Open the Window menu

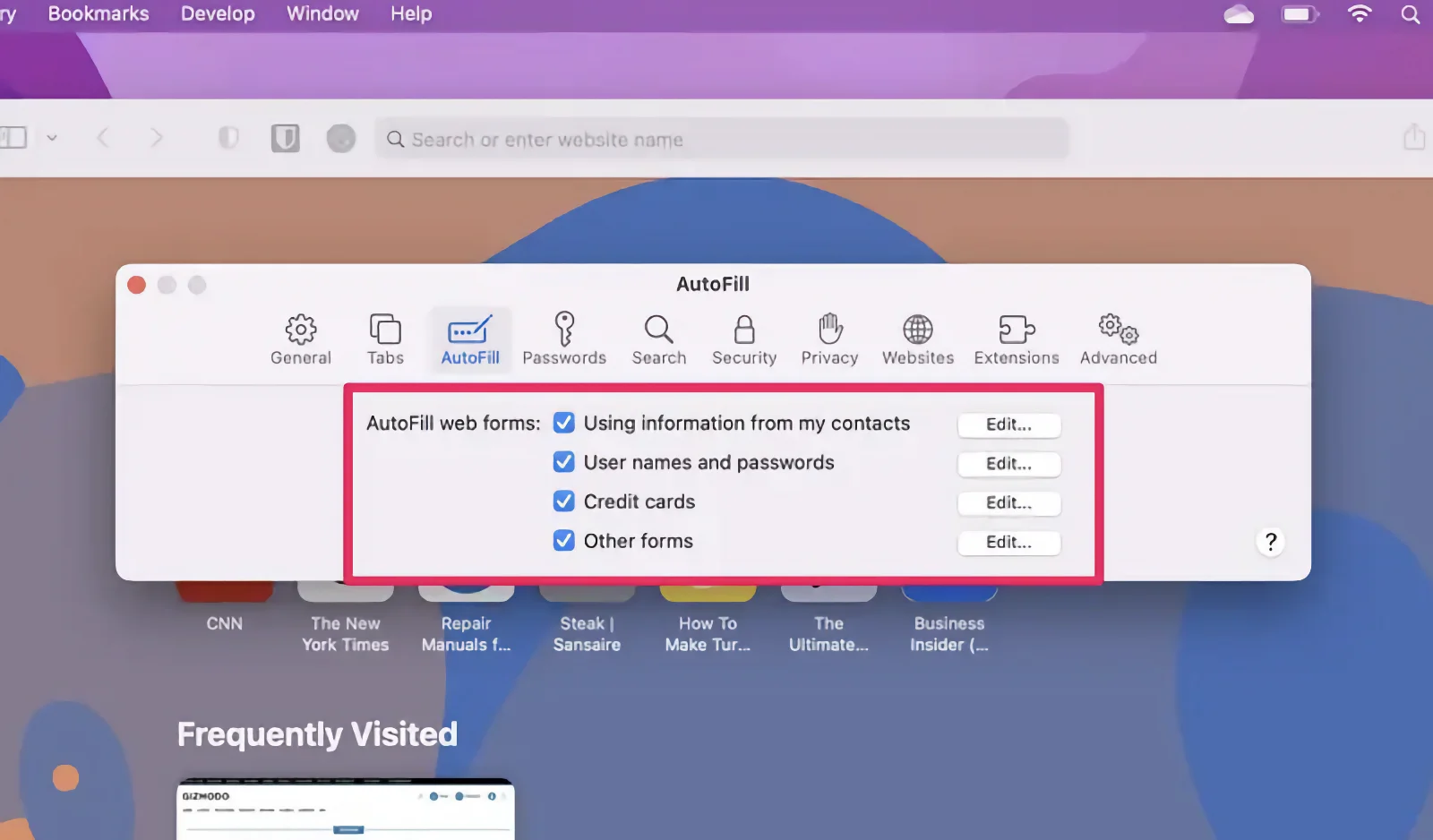click(x=322, y=14)
